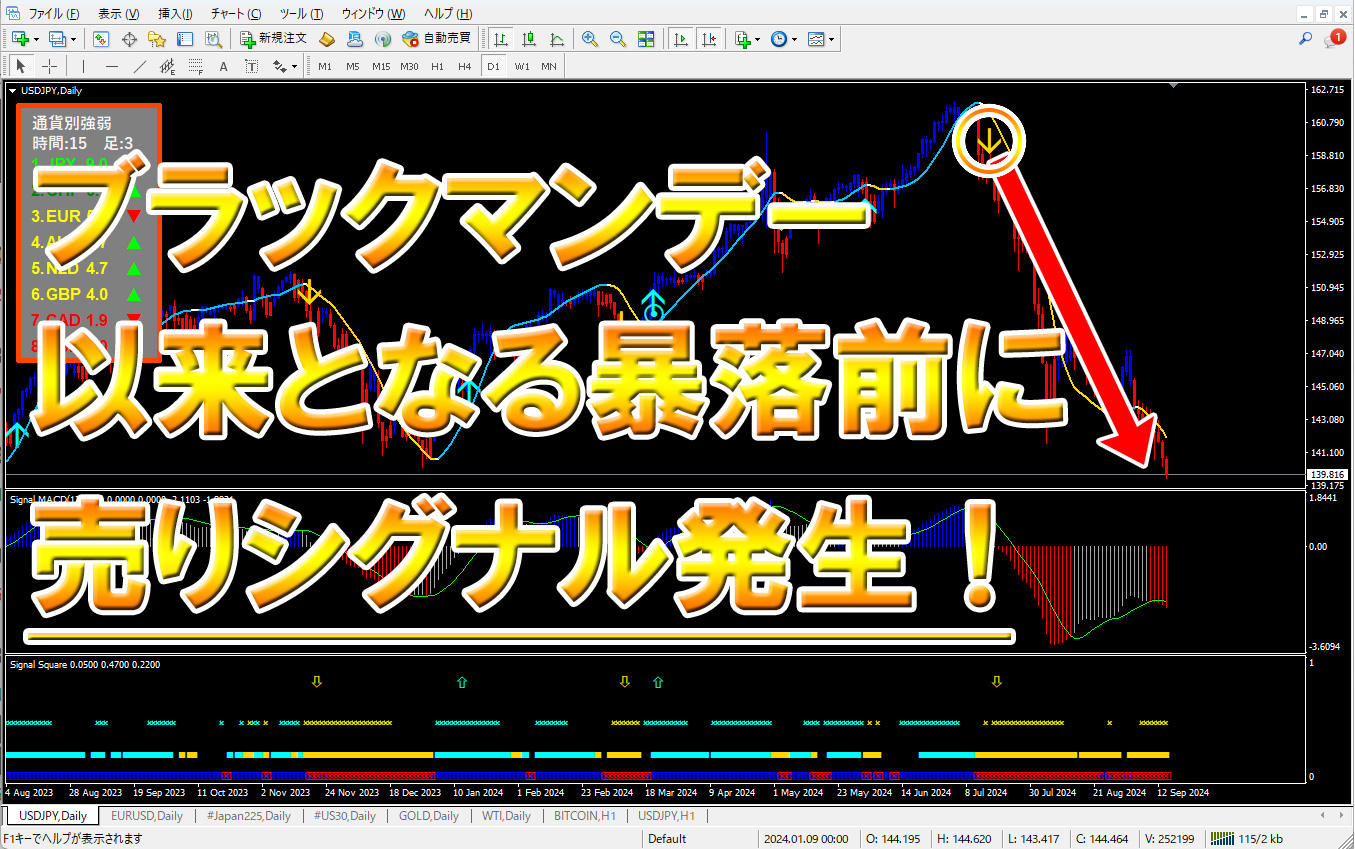The width and height of the screenshot is (1355, 849).
Task: Select the trendline drawing tool
Action: click(x=139, y=67)
